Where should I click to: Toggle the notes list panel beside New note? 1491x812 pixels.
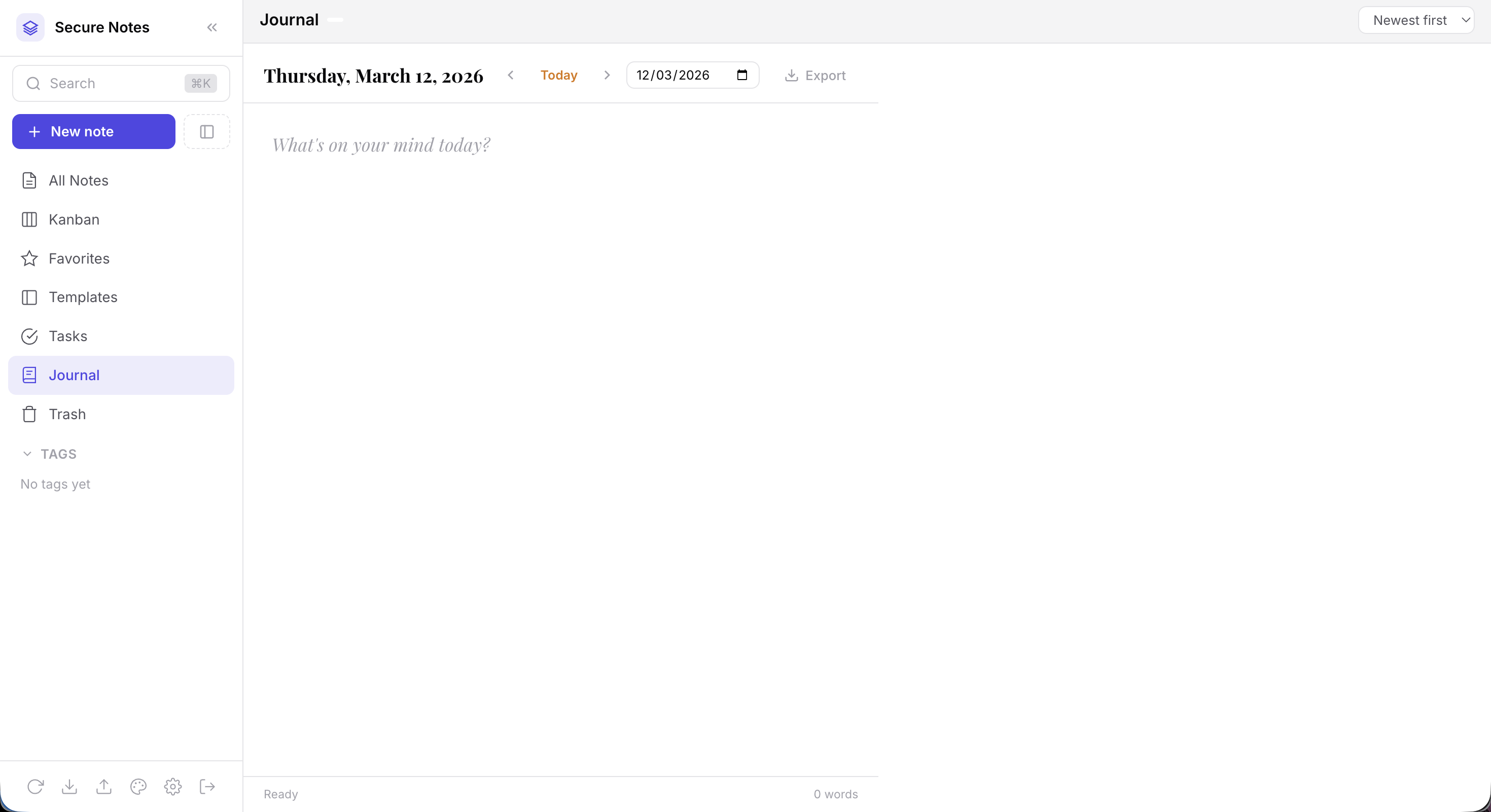[x=206, y=131]
